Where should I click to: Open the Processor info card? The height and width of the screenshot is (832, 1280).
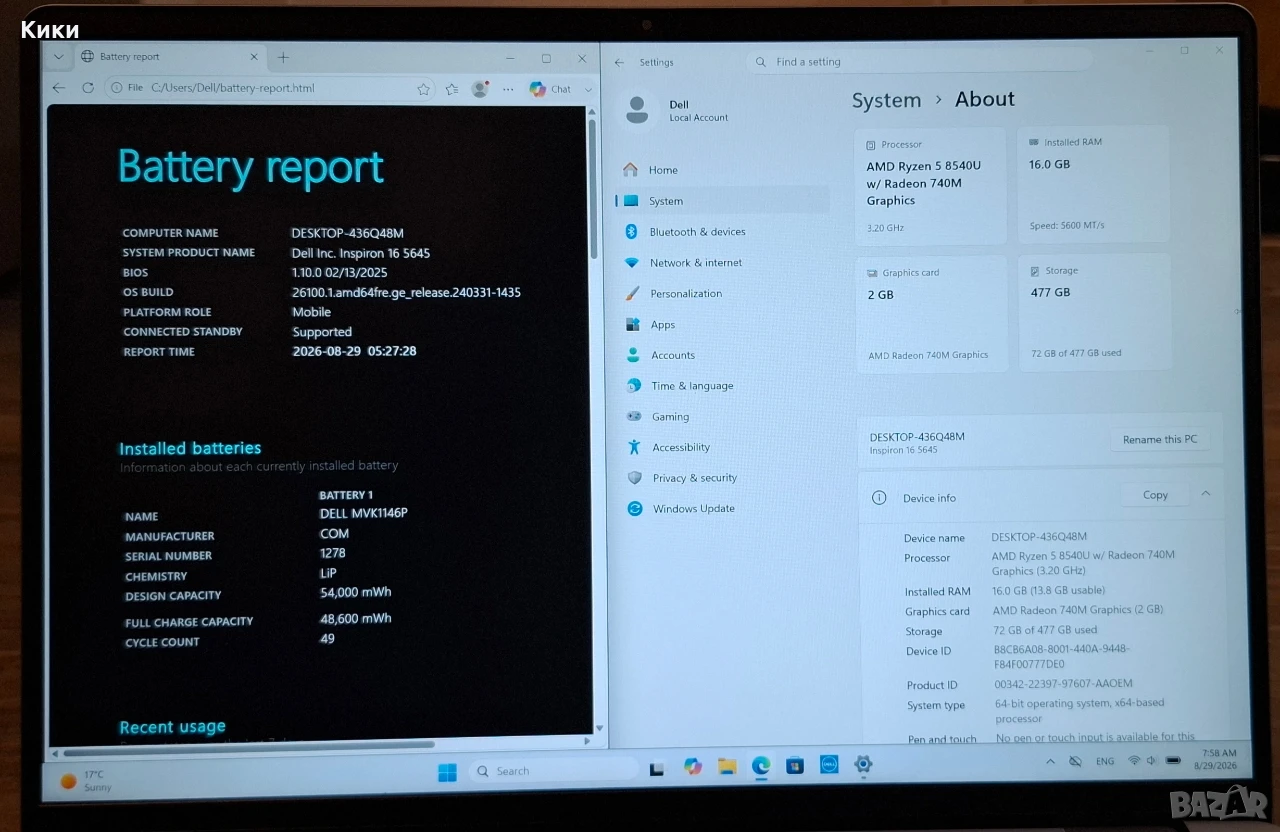tap(931, 186)
